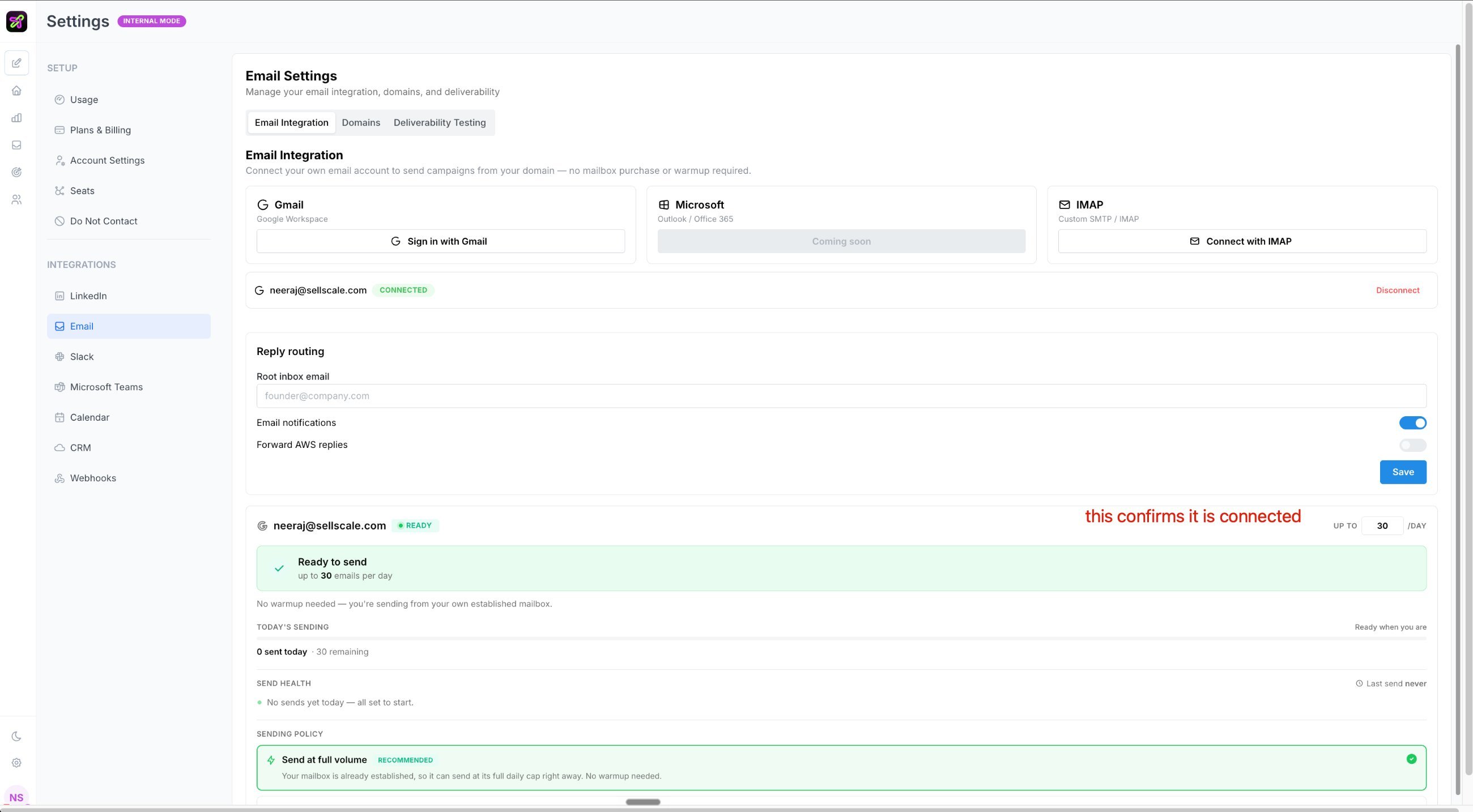
Task: Toggle dark mode moon icon
Action: (x=16, y=736)
